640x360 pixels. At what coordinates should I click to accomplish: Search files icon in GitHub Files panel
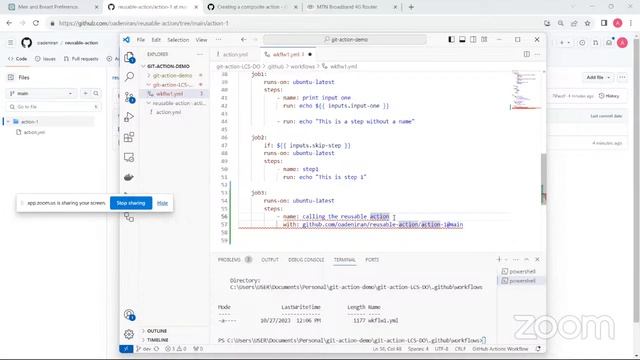pos(96,93)
